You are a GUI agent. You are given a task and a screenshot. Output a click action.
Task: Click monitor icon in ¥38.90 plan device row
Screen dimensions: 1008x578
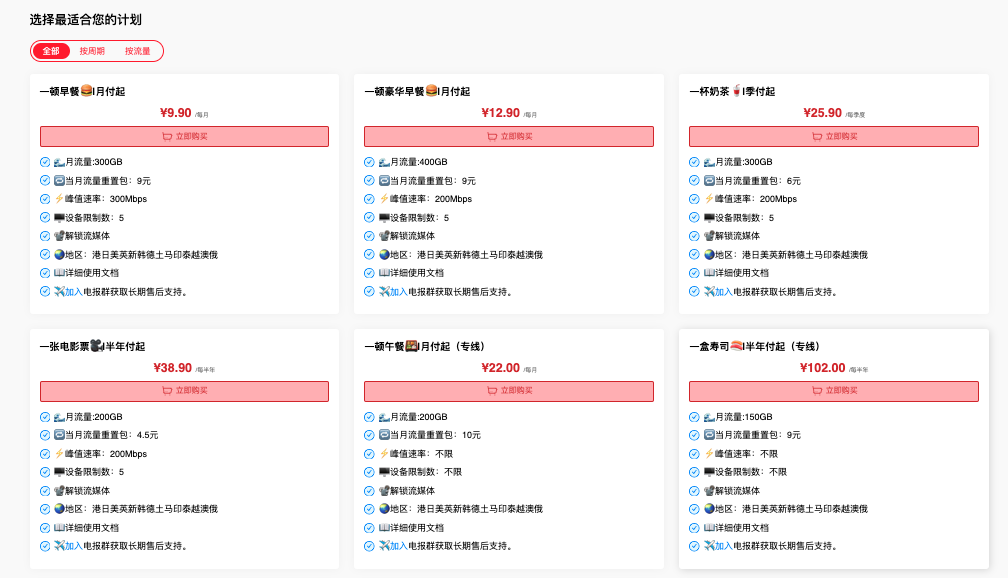pyautogui.click(x=59, y=472)
